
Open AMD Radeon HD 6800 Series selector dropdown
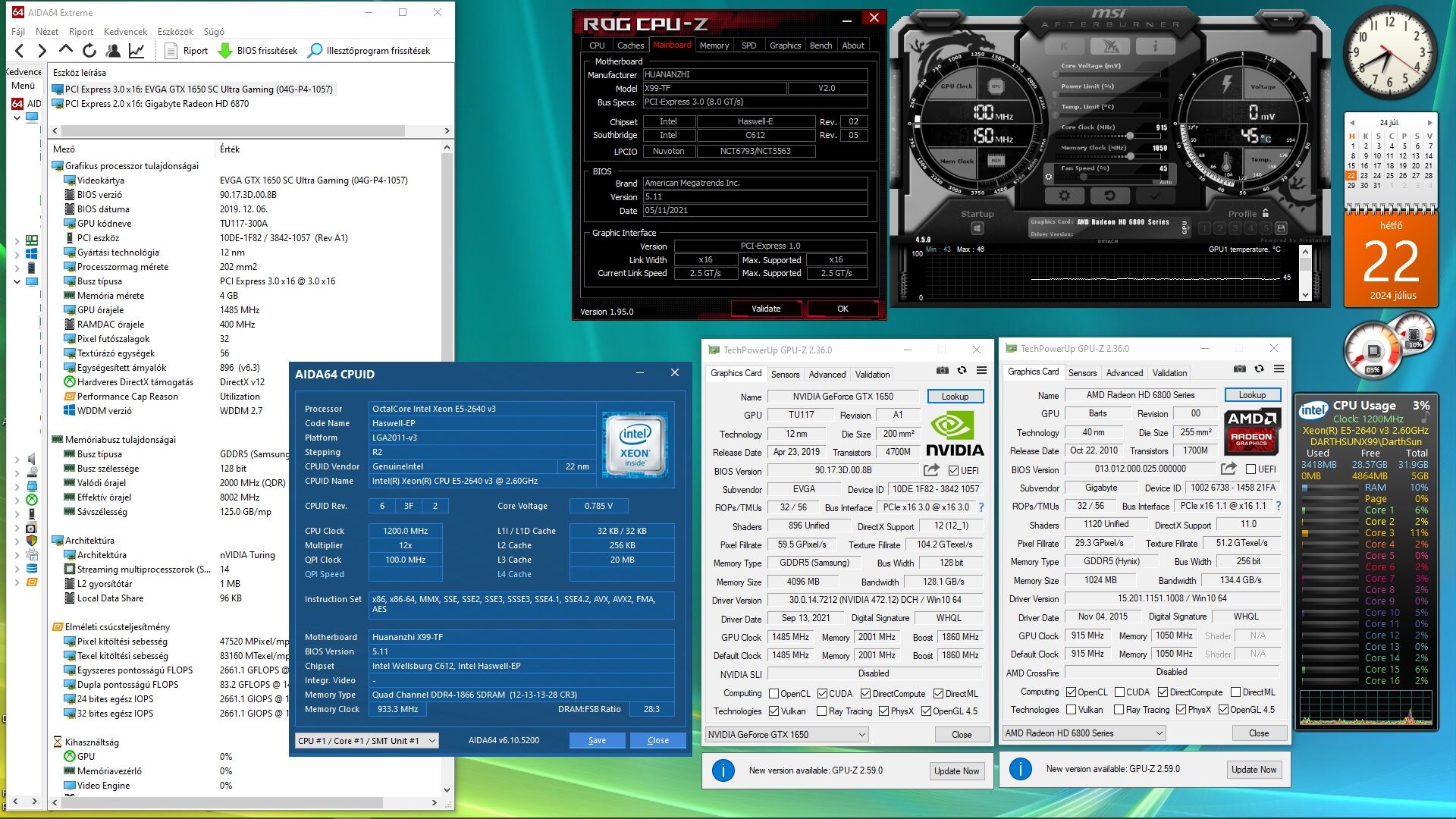click(1084, 733)
